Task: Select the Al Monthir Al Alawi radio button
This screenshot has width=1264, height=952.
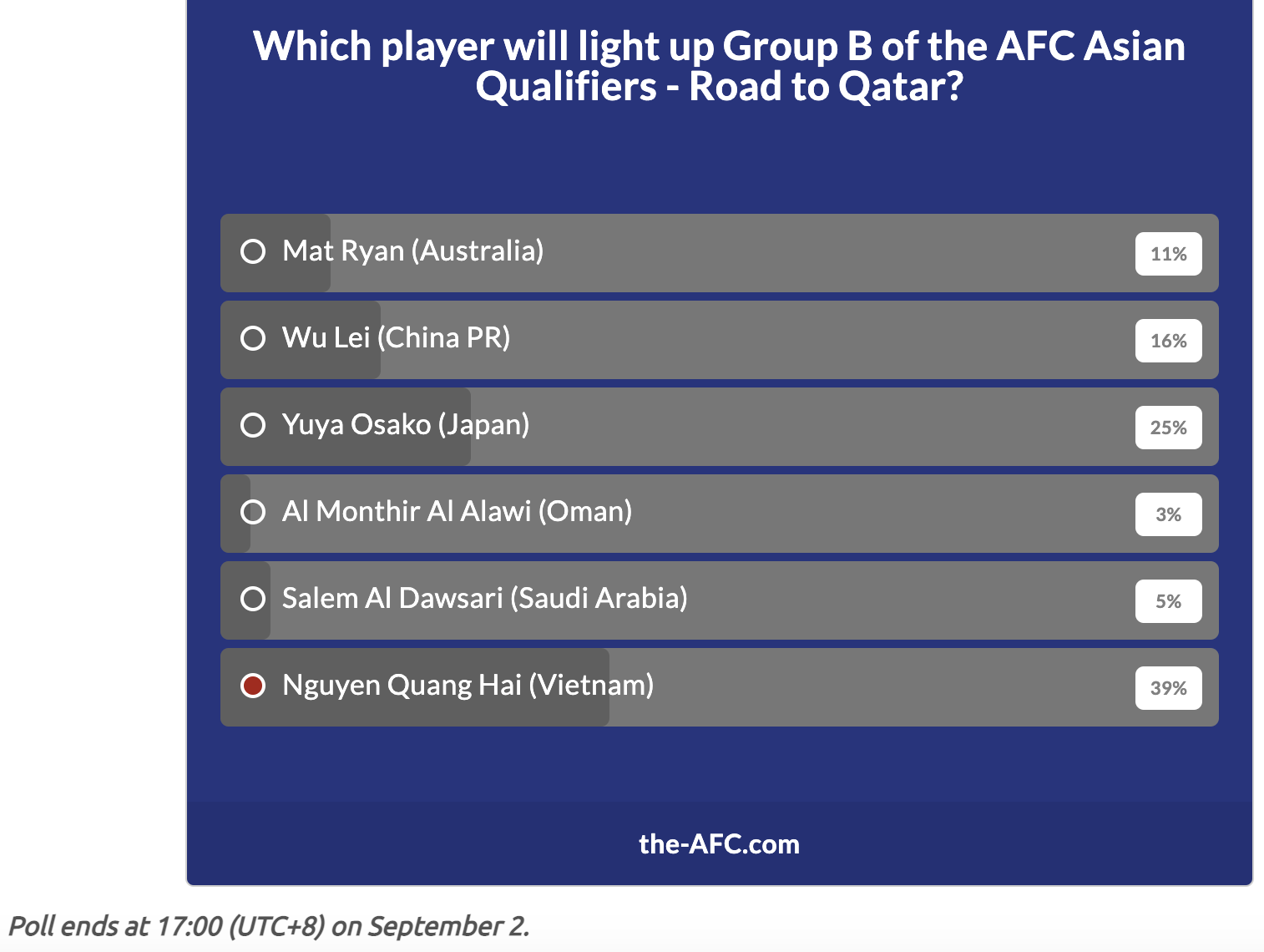Action: 253,512
